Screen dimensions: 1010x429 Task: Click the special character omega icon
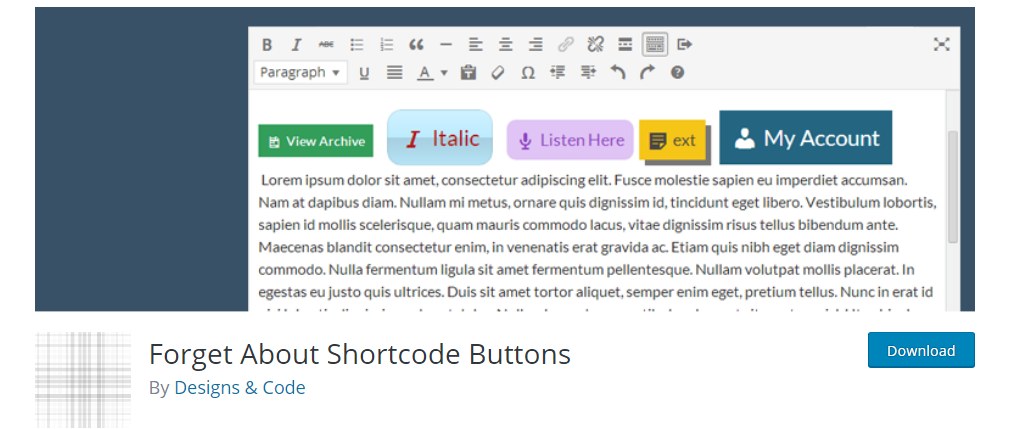527,72
